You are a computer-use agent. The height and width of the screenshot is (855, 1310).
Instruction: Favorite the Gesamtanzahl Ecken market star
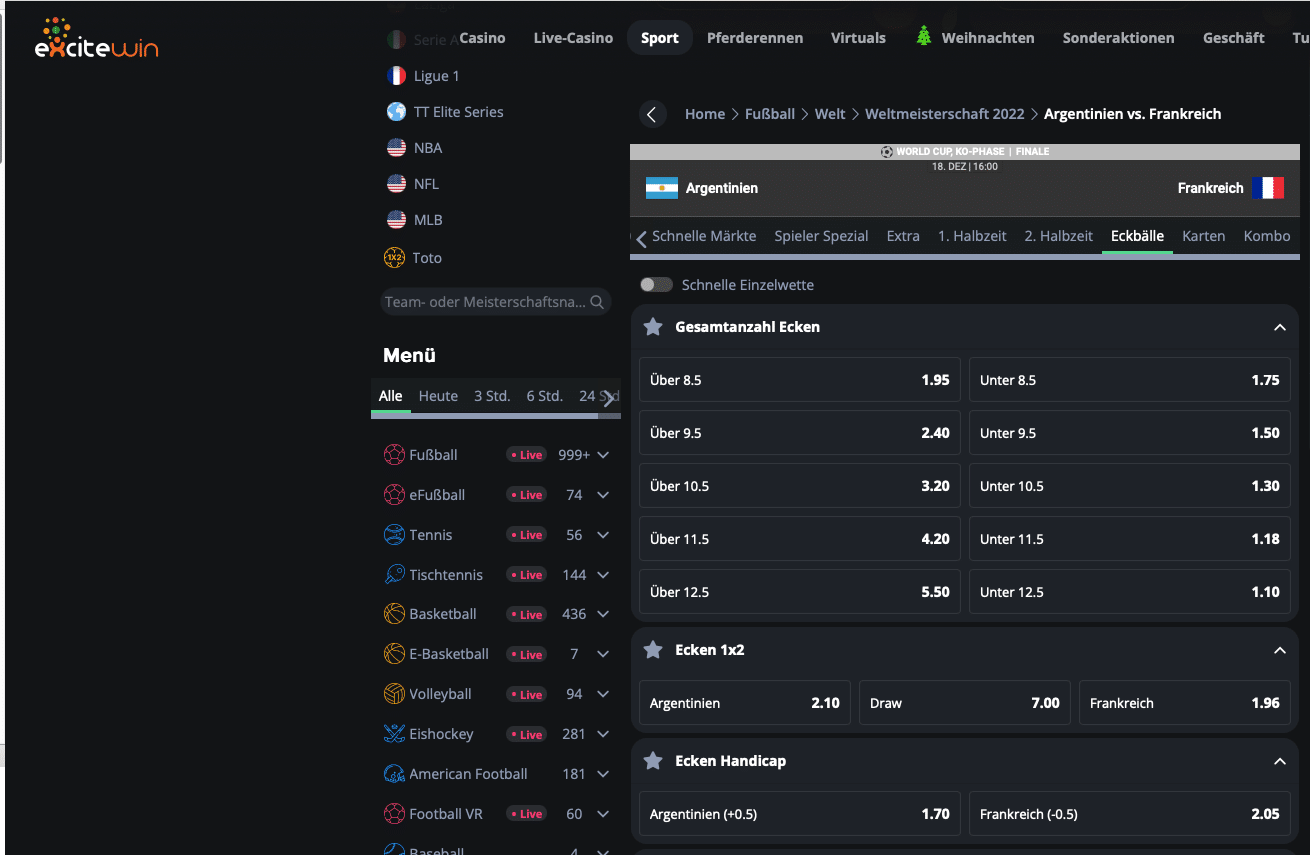coord(653,327)
